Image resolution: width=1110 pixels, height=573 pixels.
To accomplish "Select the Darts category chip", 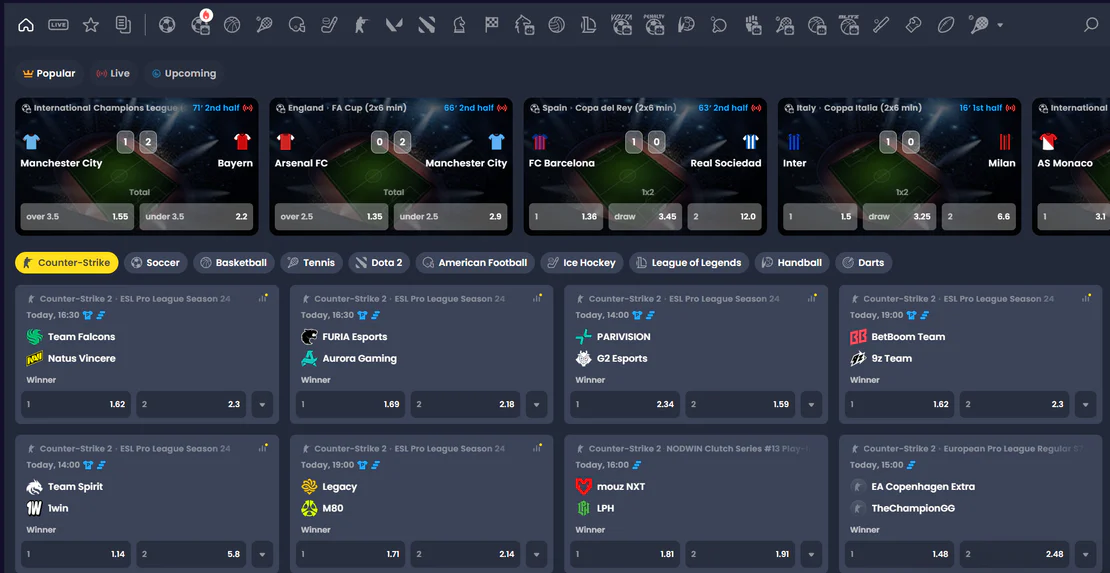I will [864, 263].
